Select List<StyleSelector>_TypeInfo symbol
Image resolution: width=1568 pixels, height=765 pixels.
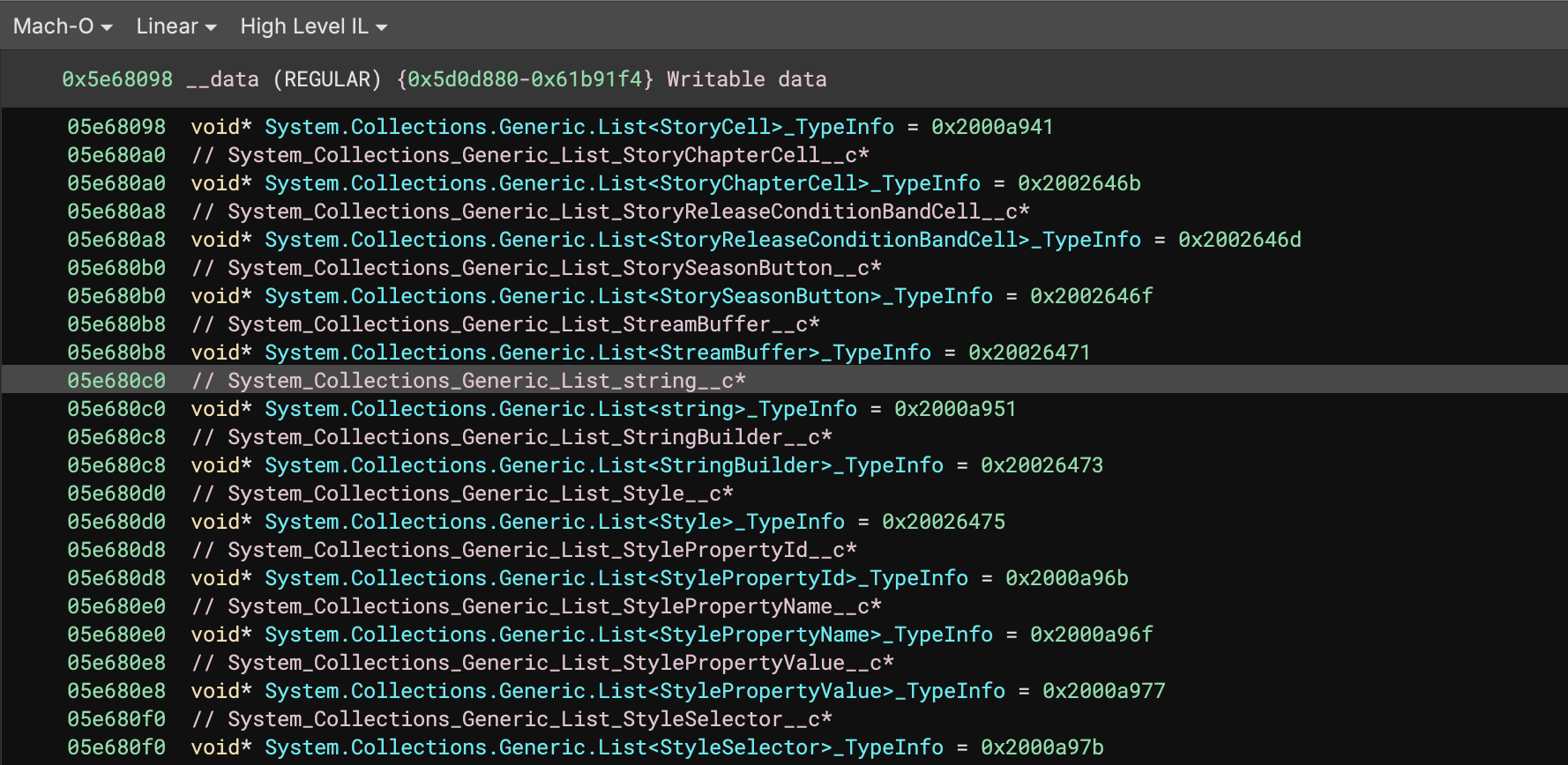coord(604,747)
